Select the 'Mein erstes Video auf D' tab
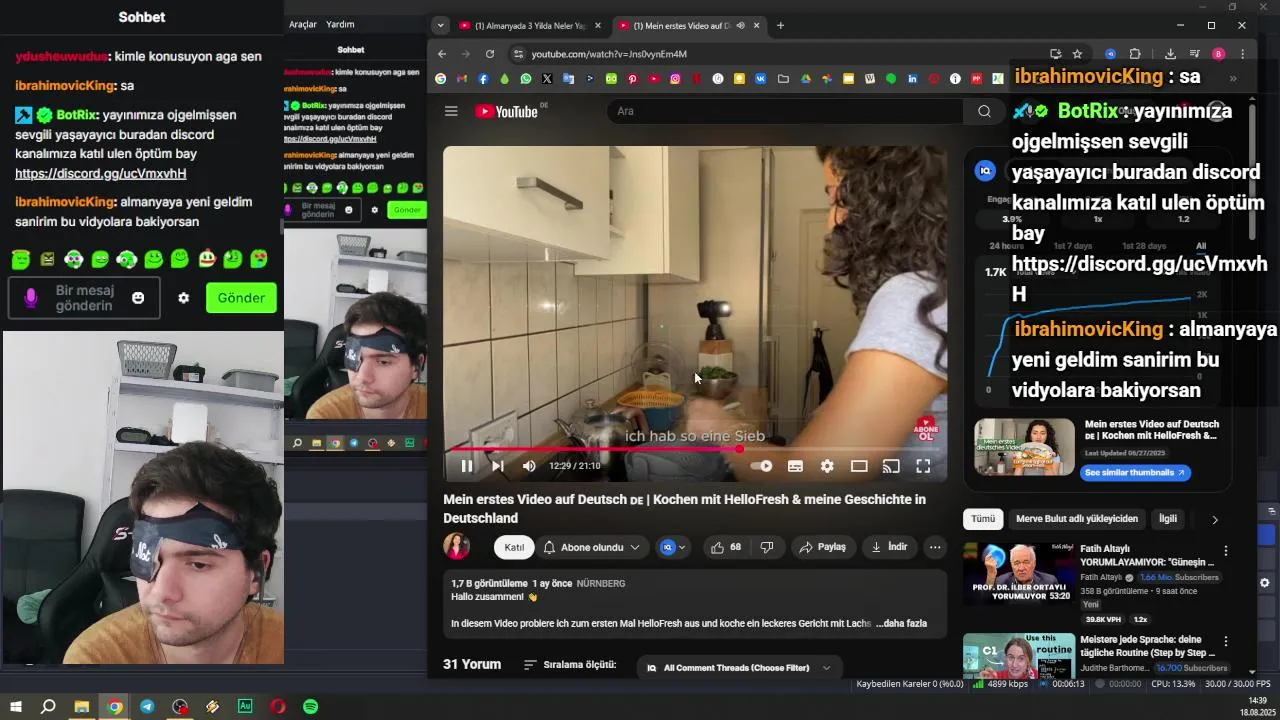1280x720 pixels. coord(688,25)
